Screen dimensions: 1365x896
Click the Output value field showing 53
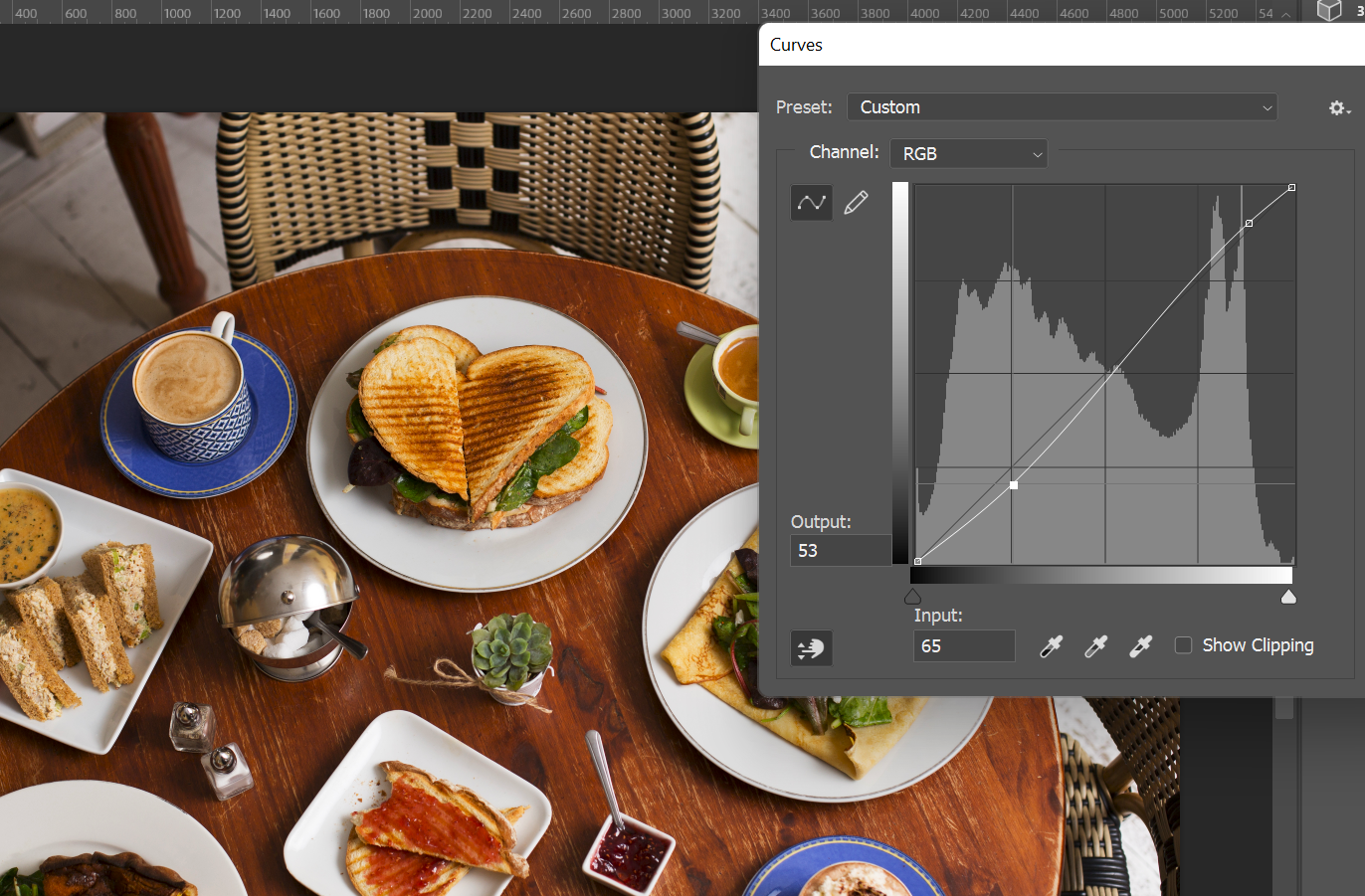(x=841, y=550)
